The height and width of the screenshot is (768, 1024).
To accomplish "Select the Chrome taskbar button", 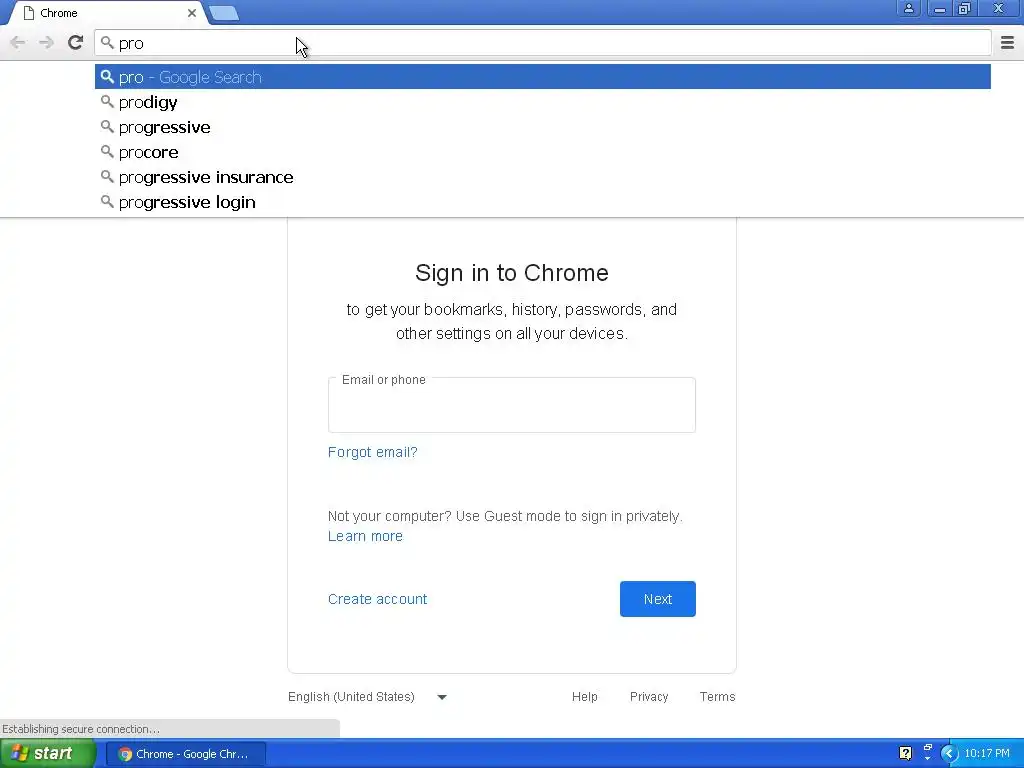I will [185, 754].
